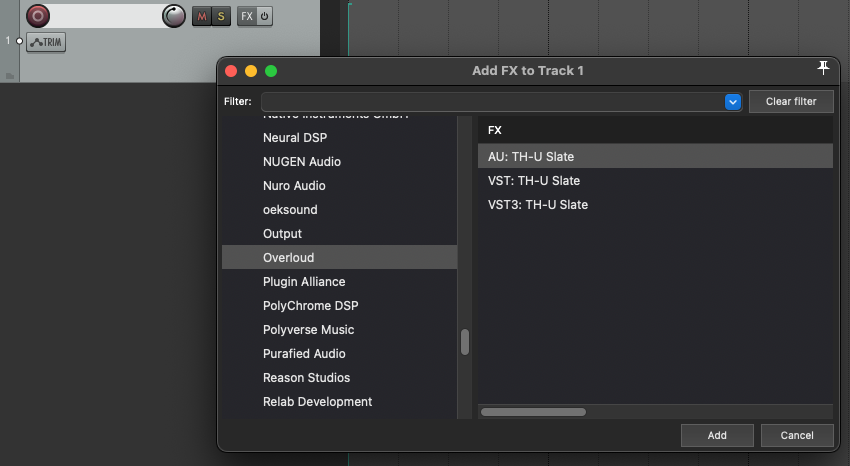Open the track FX chain button
Screen dimensions: 850x466
247,16
